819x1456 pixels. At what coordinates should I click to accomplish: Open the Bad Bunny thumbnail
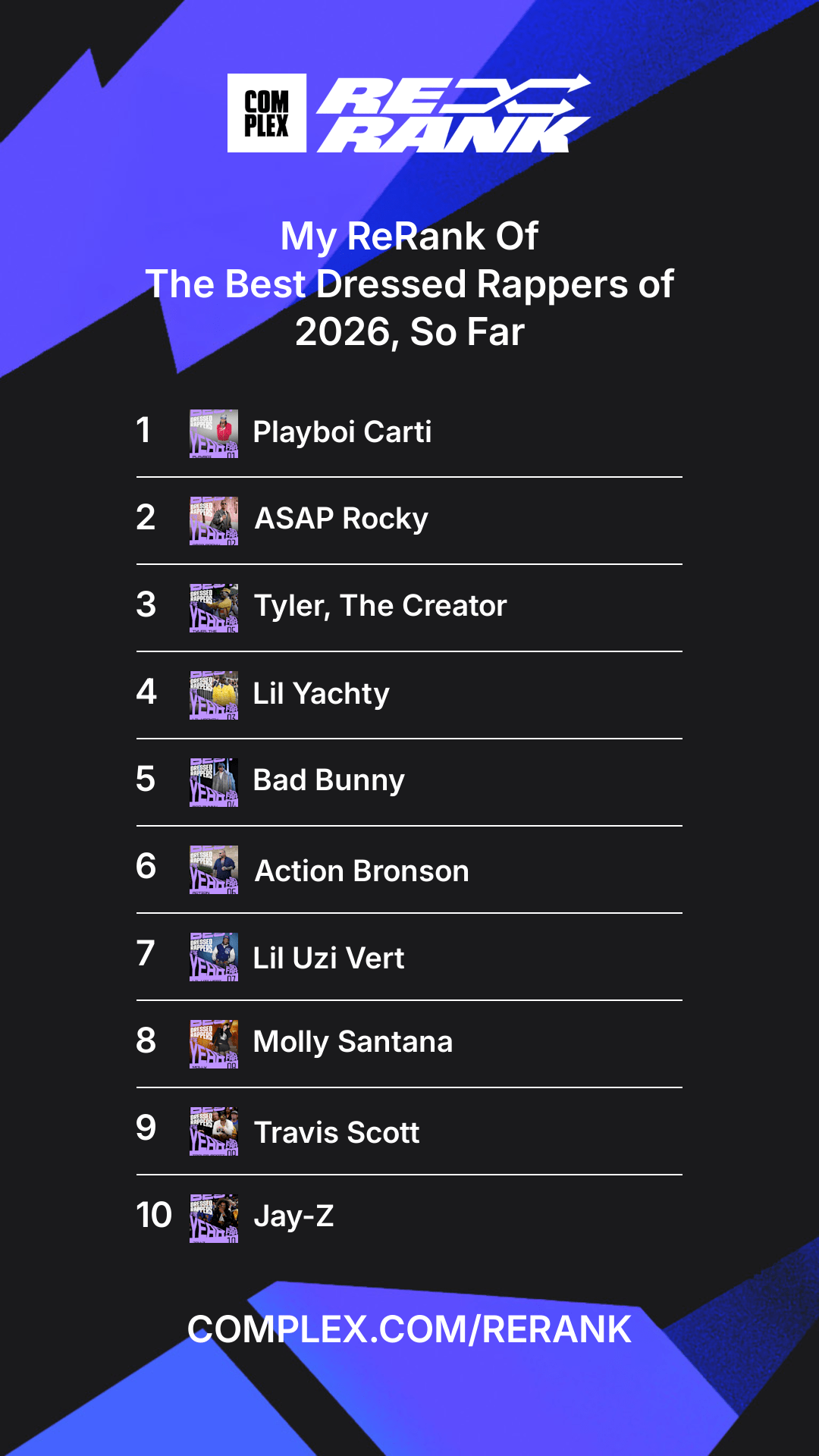point(214,783)
